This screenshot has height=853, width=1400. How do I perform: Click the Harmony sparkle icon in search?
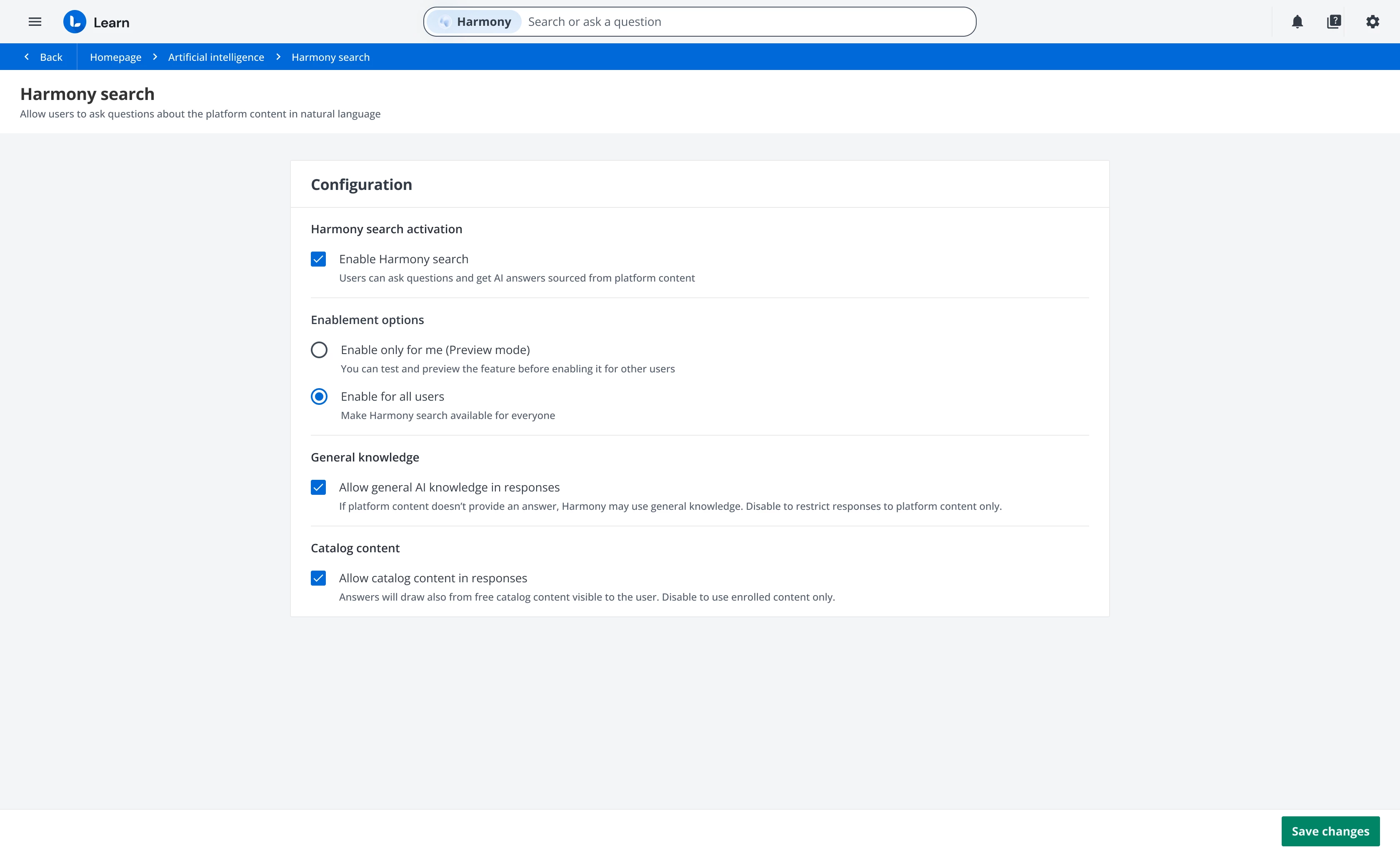point(445,22)
